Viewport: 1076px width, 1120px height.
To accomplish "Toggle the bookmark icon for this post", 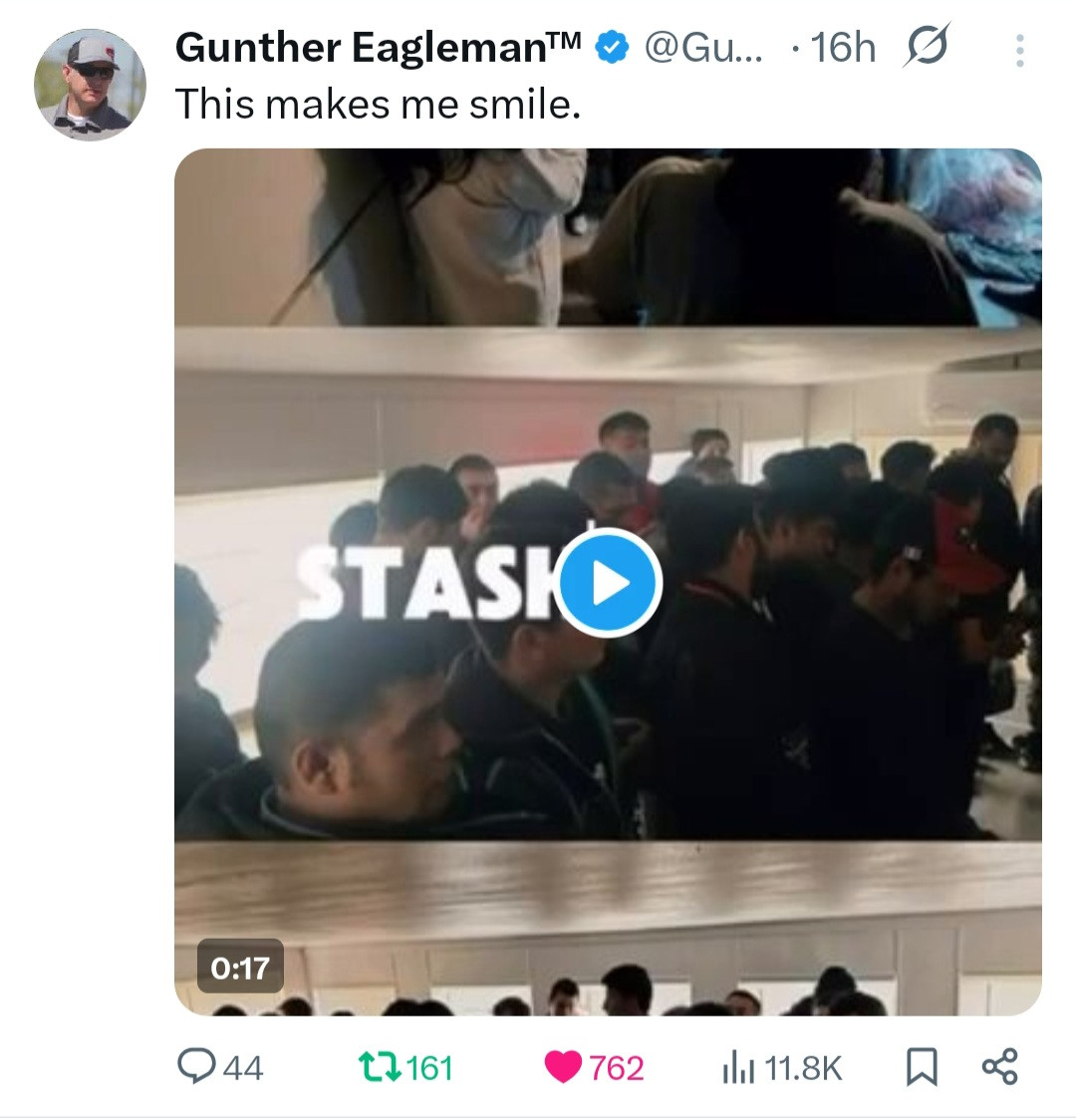I will click(922, 1067).
